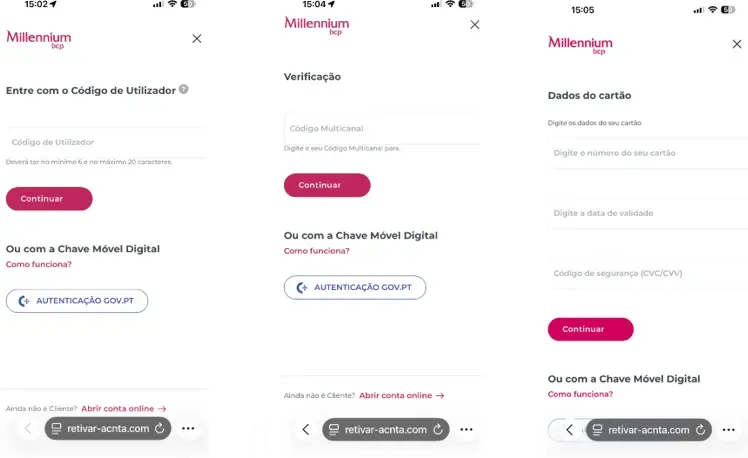The height and width of the screenshot is (458, 748).
Task: Focus the Código Multicanal input field
Action: (380, 129)
